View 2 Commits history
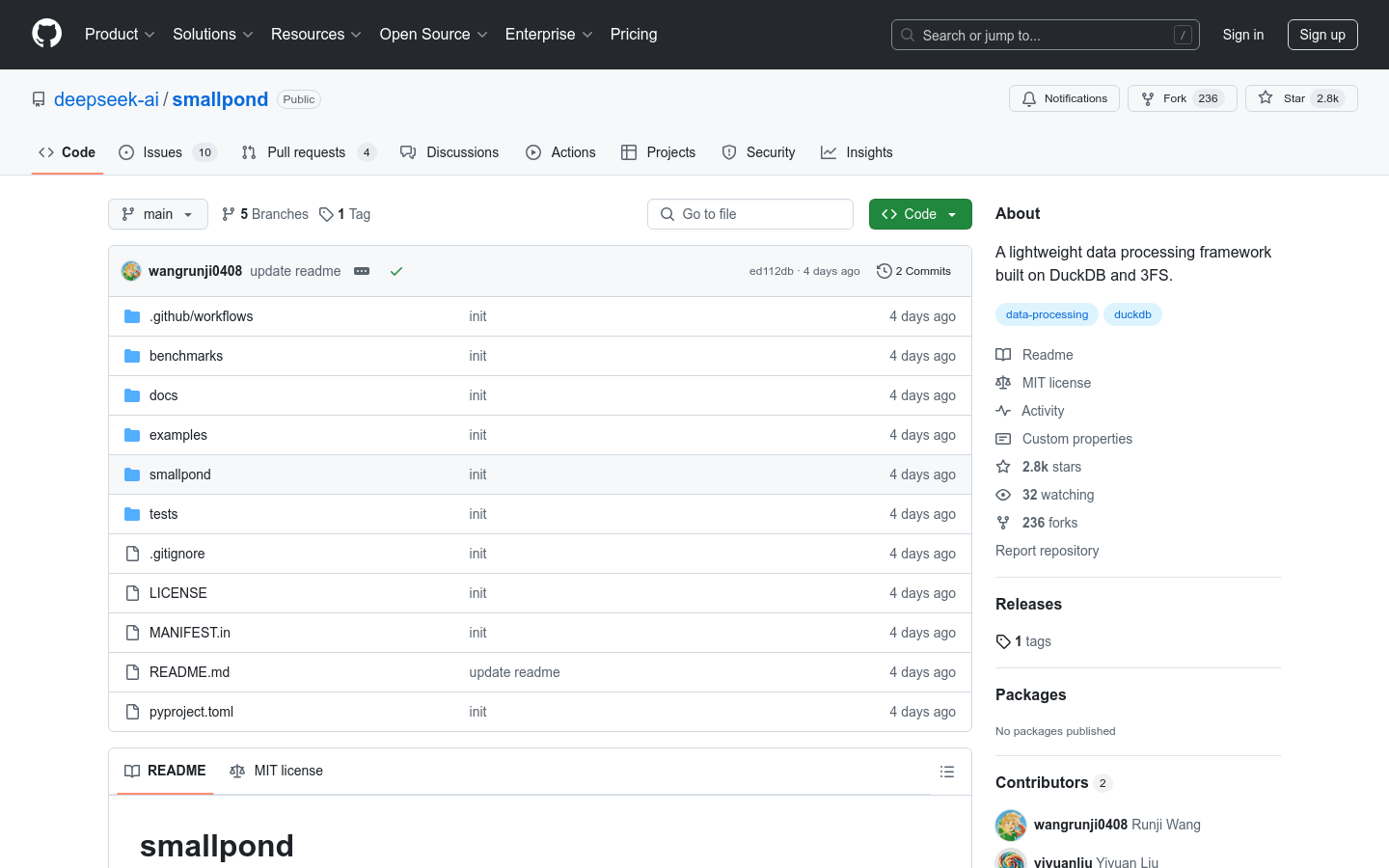The width and height of the screenshot is (1389, 868). 913,271
